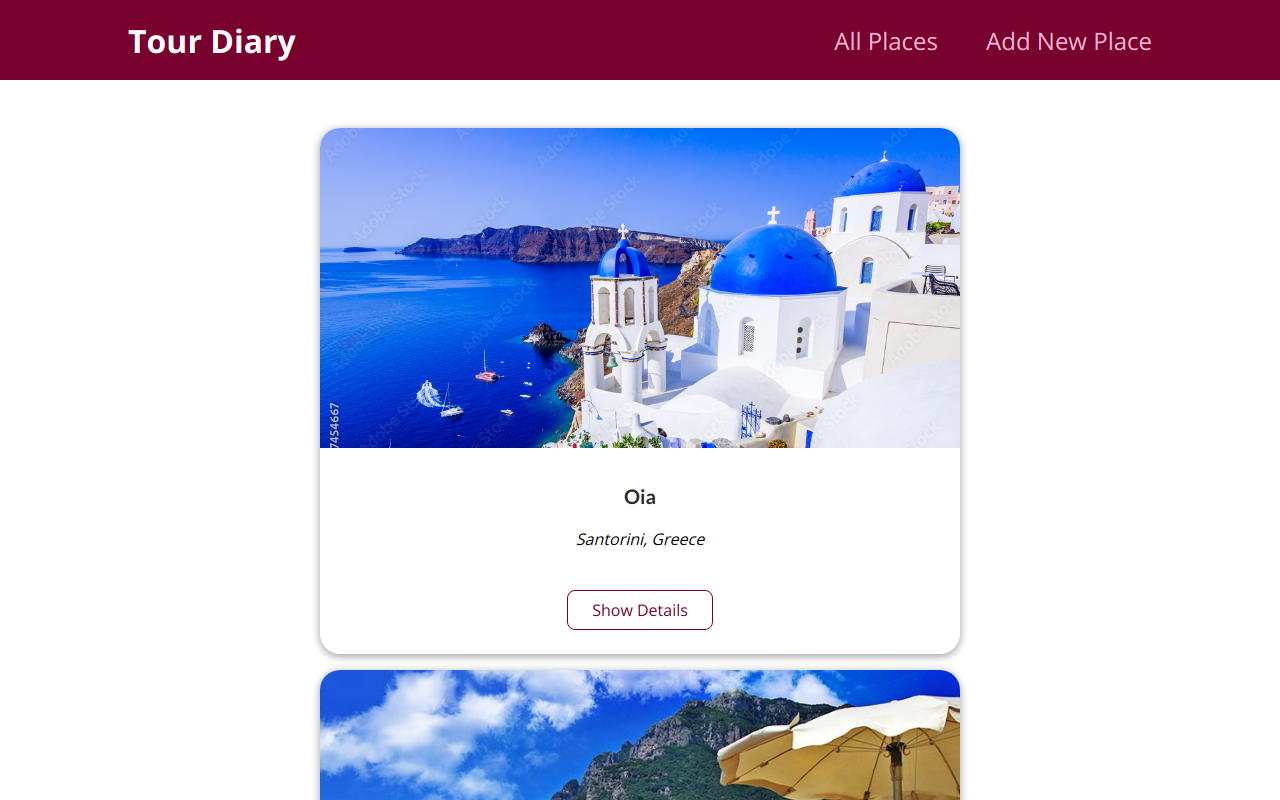Open the second card's beach umbrella photo
Viewport: 1280px width, 800px height.
(640, 735)
